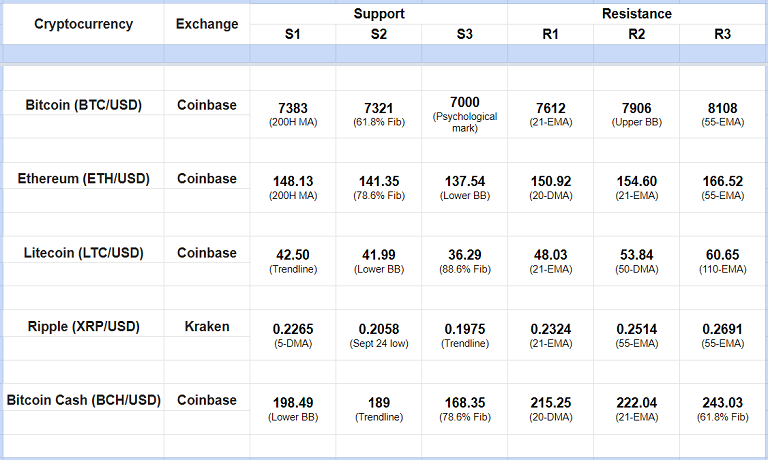Select the Bitcoin Cash (BCH/USD) cell
The width and height of the screenshot is (768, 460).
click(83, 400)
